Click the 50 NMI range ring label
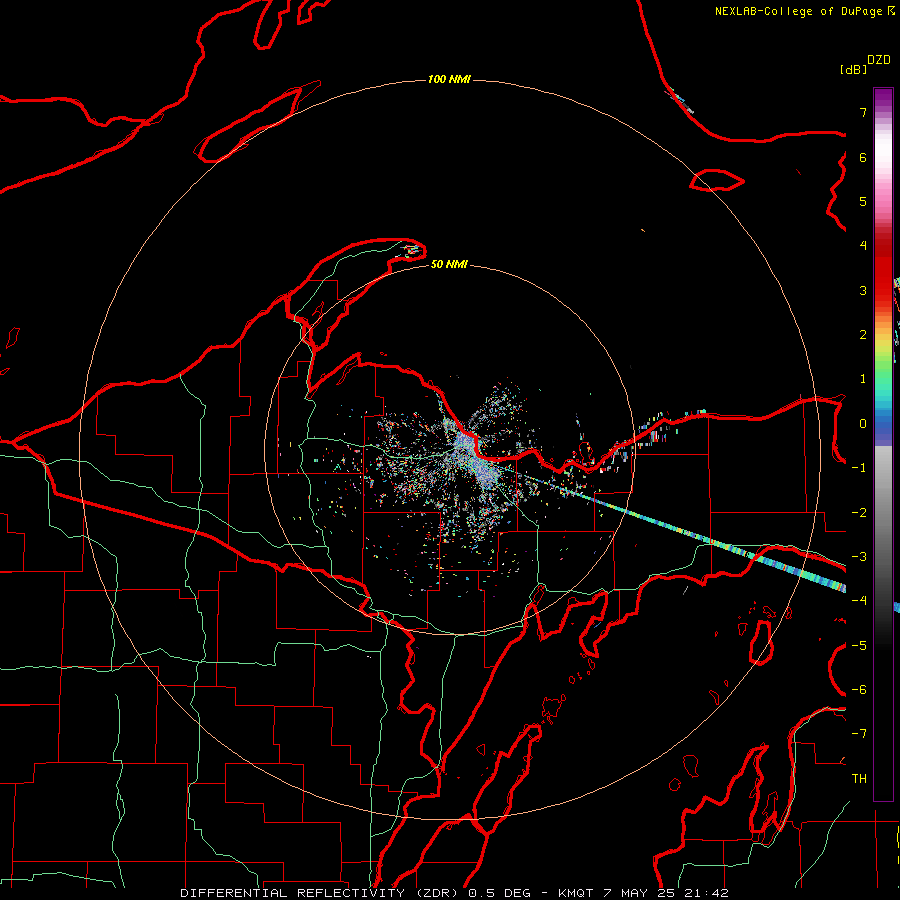 pos(449,264)
